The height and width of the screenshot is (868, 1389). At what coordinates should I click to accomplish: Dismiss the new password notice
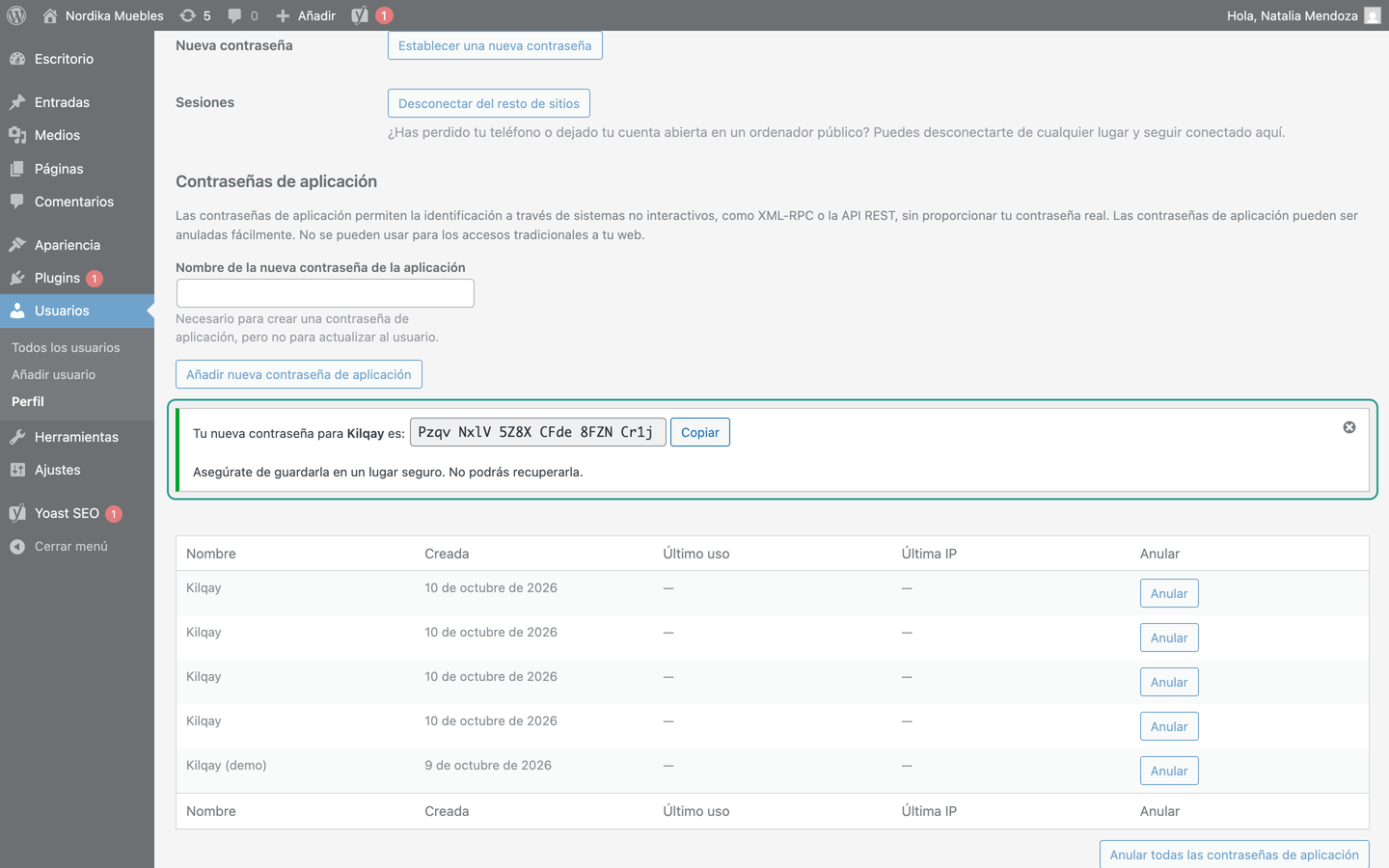click(x=1349, y=427)
